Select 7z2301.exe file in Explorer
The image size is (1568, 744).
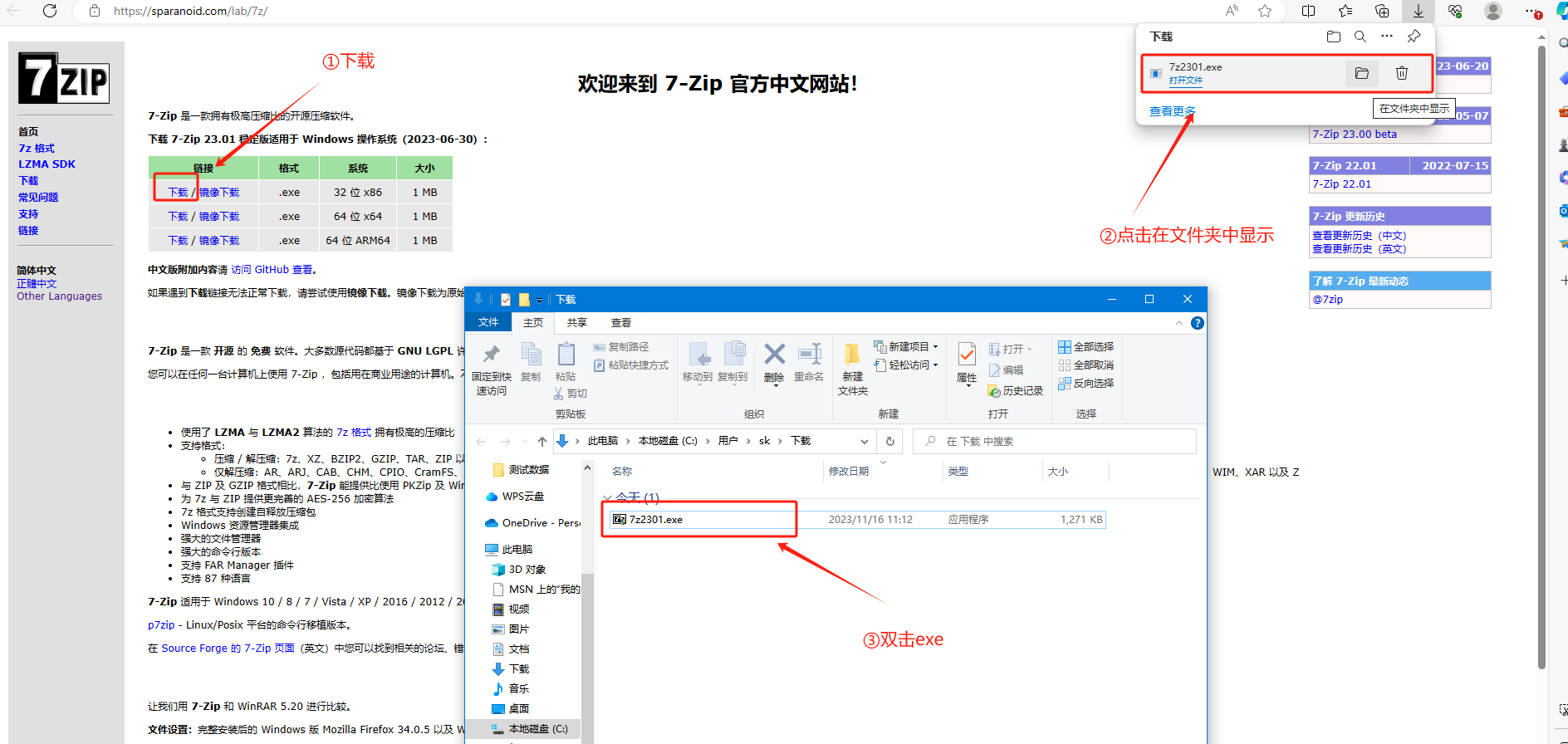pos(857,520)
